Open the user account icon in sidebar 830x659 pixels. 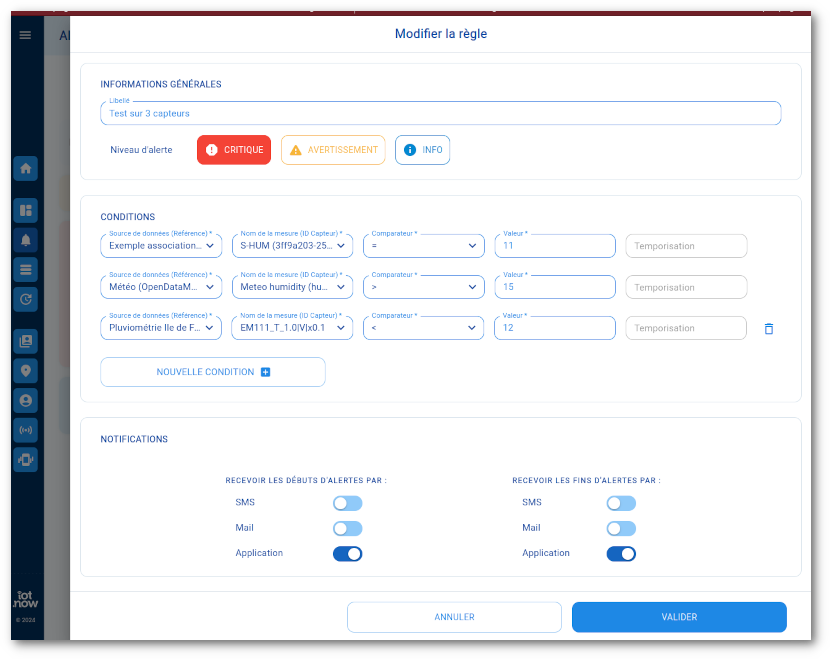[25, 400]
